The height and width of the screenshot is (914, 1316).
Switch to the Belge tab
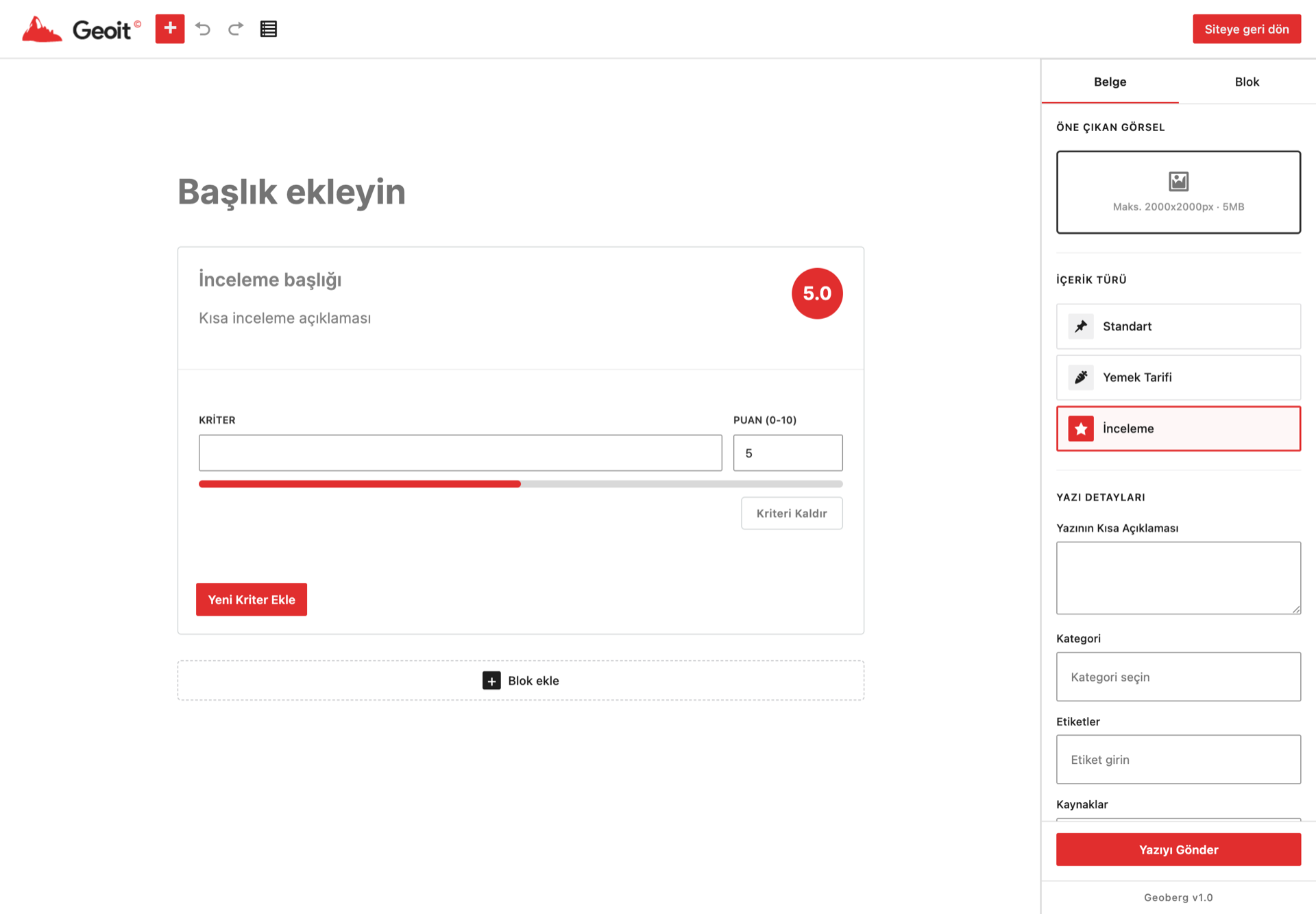tap(1110, 82)
